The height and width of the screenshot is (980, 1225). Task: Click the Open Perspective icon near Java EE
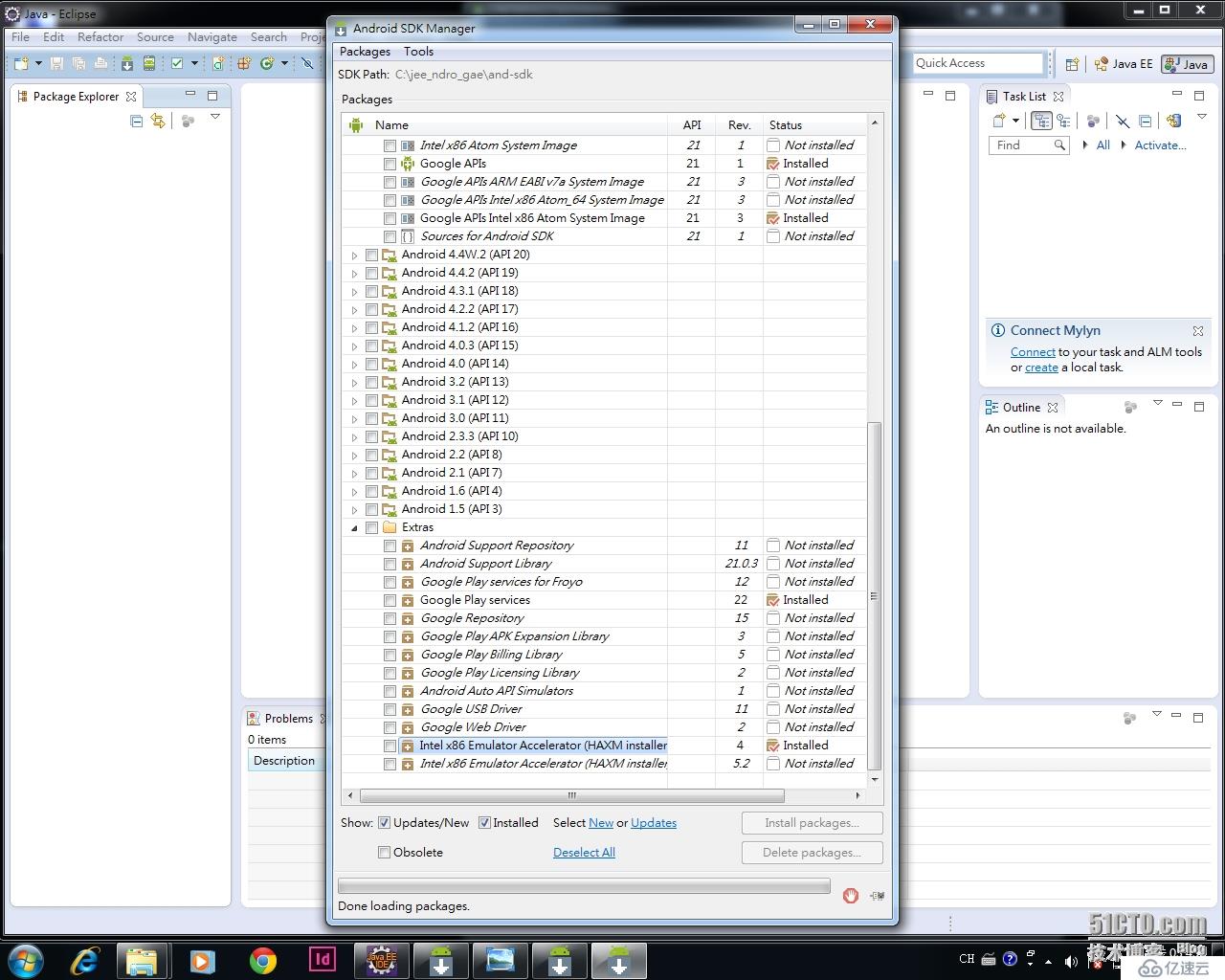(x=1072, y=64)
